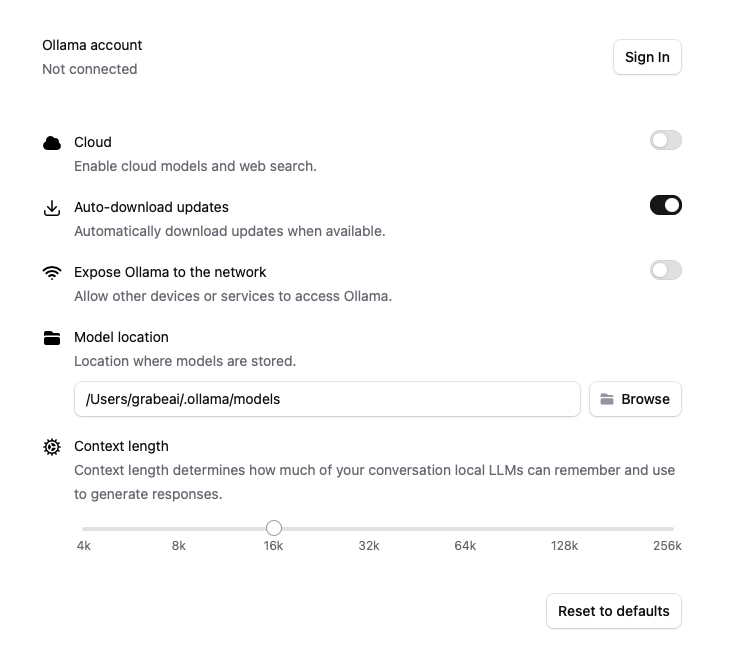The width and height of the screenshot is (755, 670).
Task: Click the Context length gear icon
Action: click(52, 447)
